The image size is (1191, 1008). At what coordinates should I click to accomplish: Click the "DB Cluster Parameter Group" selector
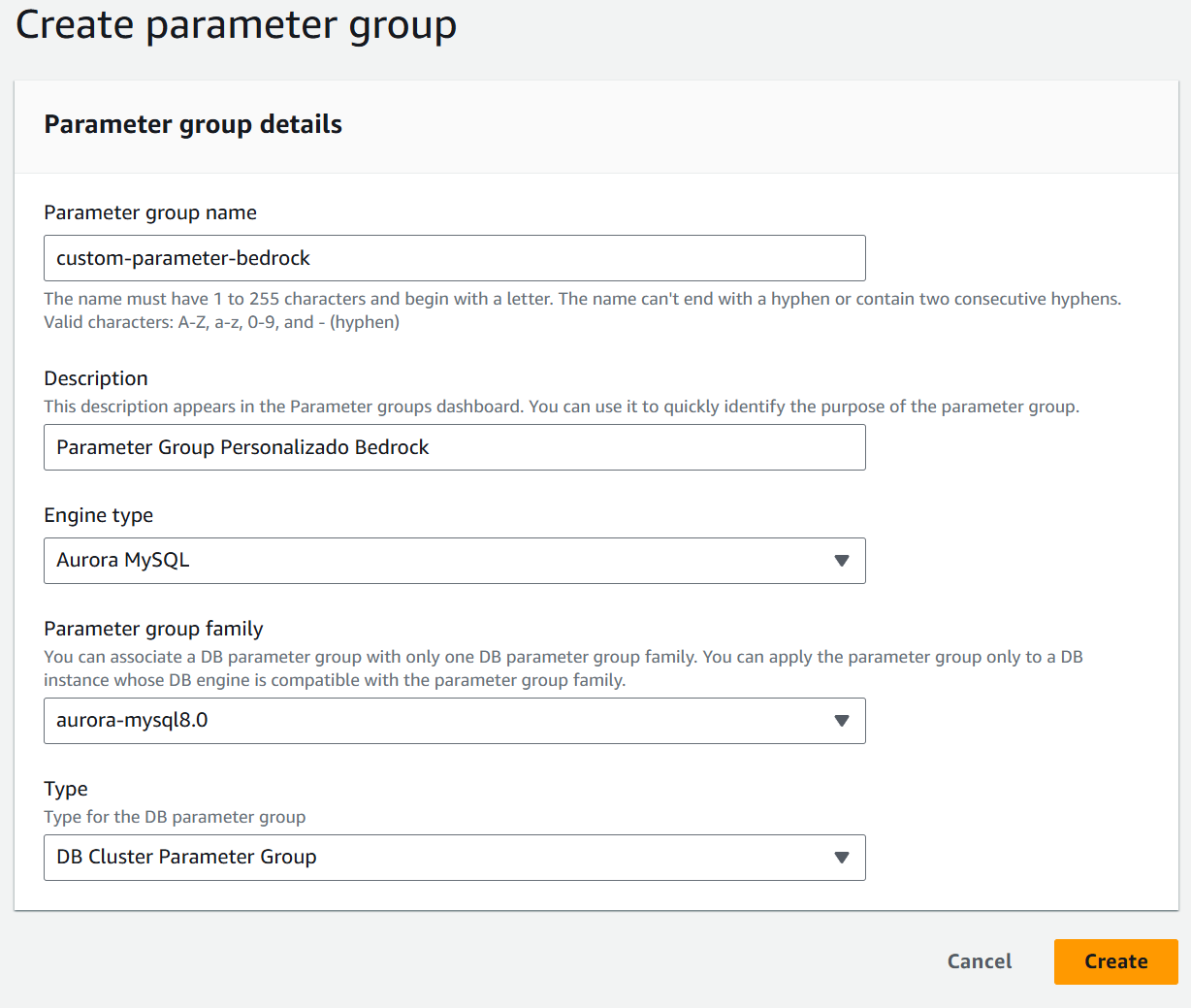pyautogui.click(x=454, y=858)
